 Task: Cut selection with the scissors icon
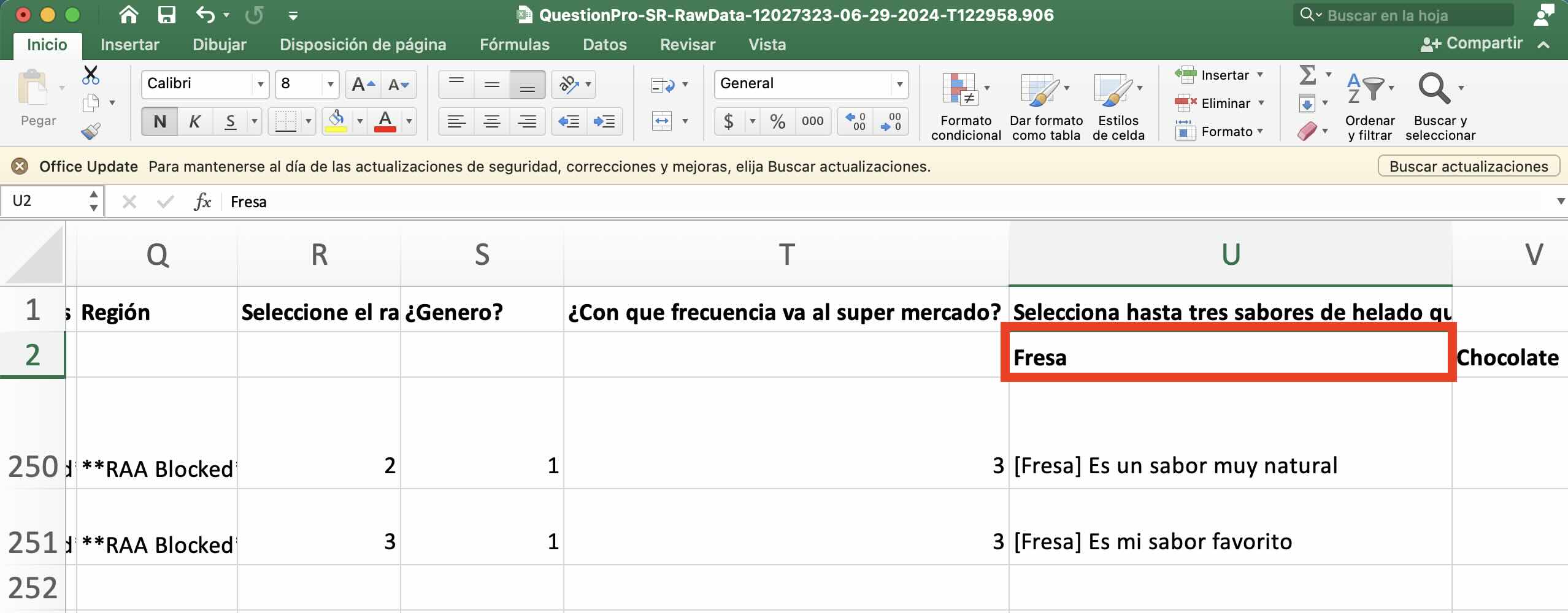[x=91, y=75]
